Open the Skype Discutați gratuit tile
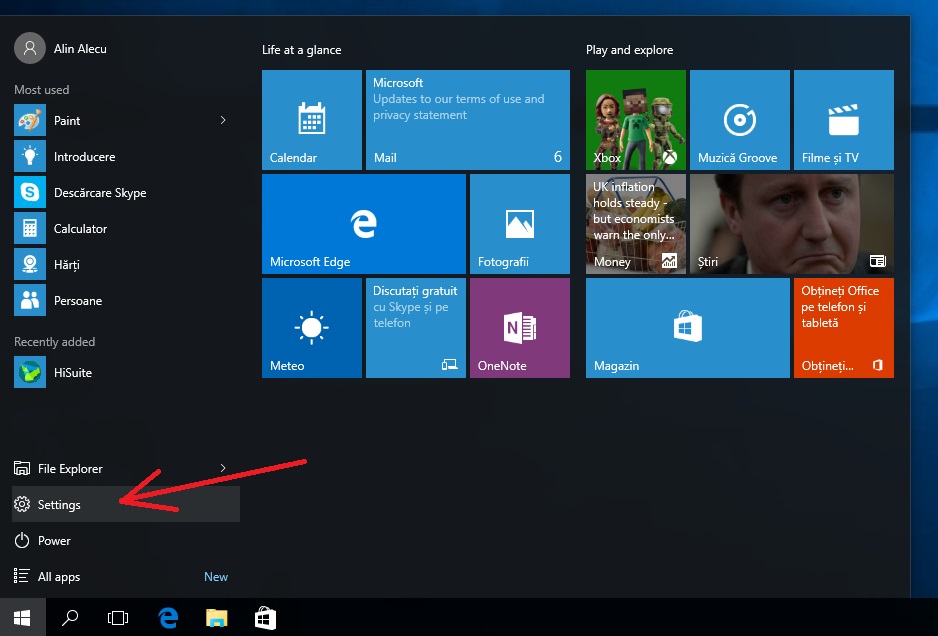This screenshot has height=636, width=938. (x=416, y=328)
